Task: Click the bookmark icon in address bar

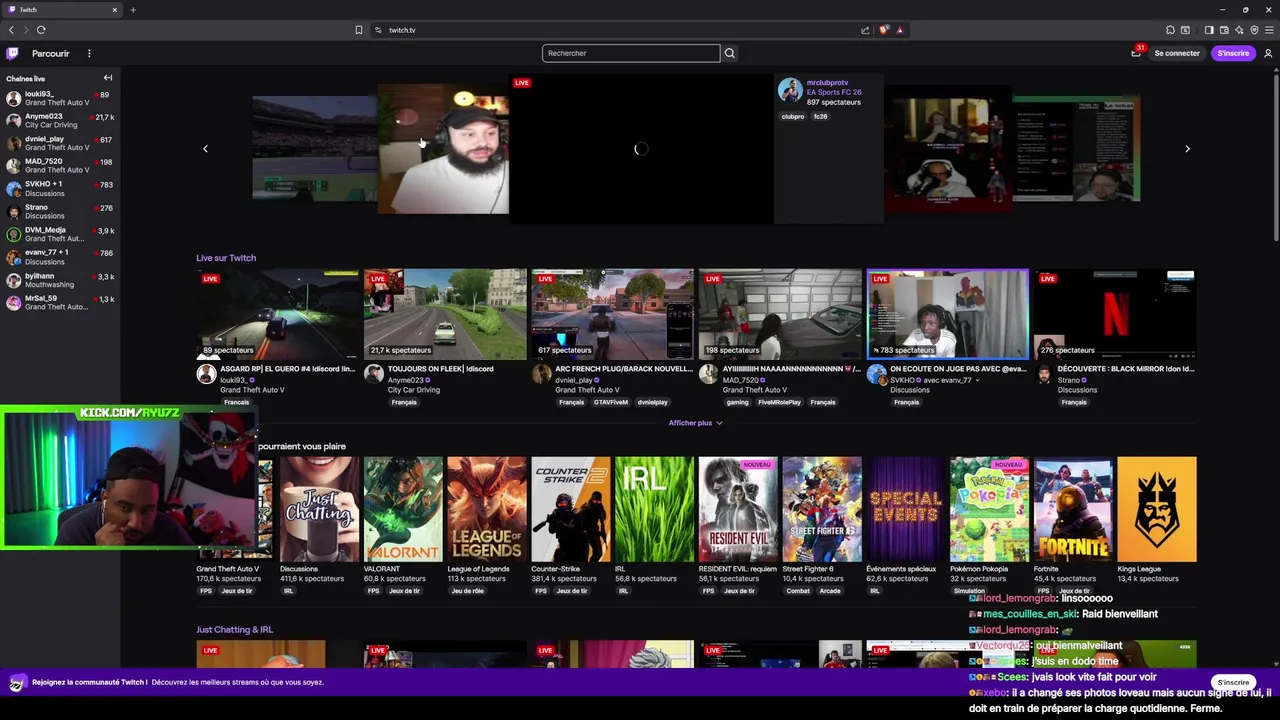Action: pos(359,30)
